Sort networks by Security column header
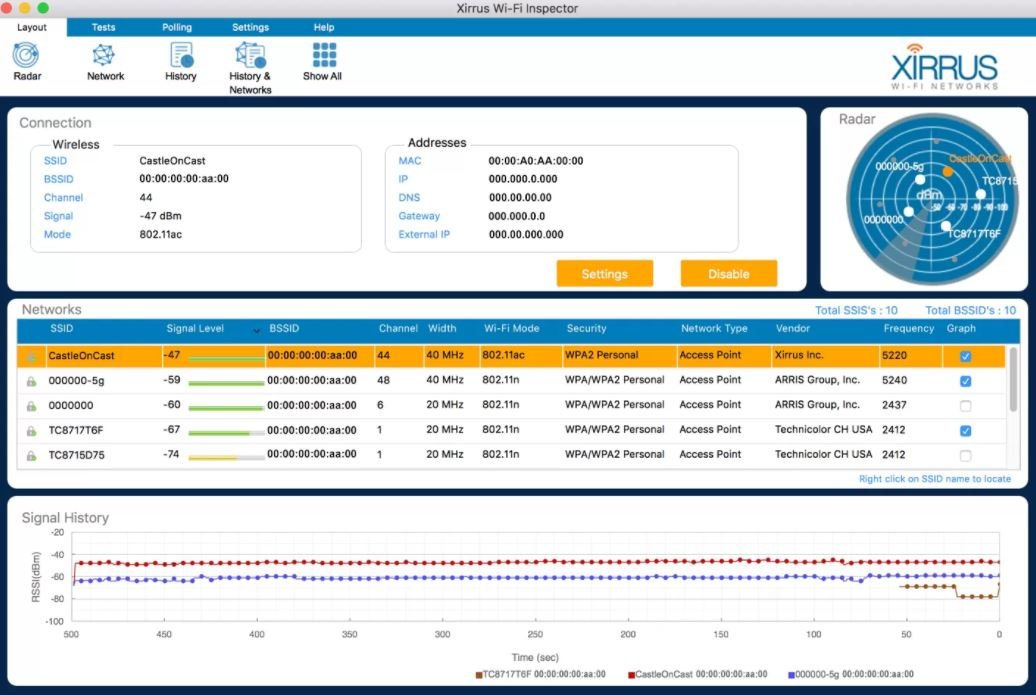The height and width of the screenshot is (695, 1036). [586, 328]
